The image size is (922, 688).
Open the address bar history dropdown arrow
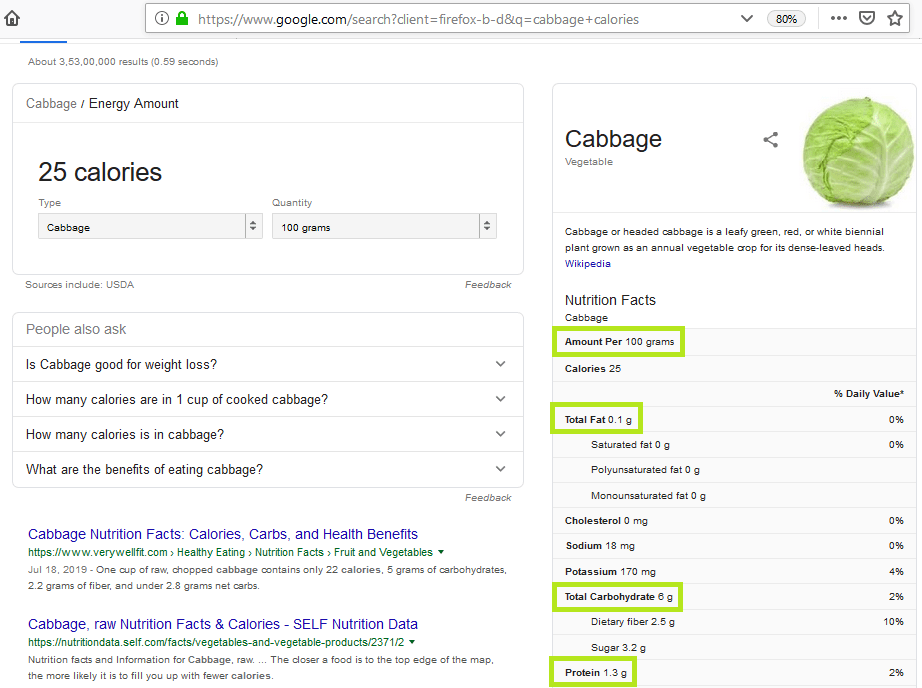pyautogui.click(x=747, y=18)
